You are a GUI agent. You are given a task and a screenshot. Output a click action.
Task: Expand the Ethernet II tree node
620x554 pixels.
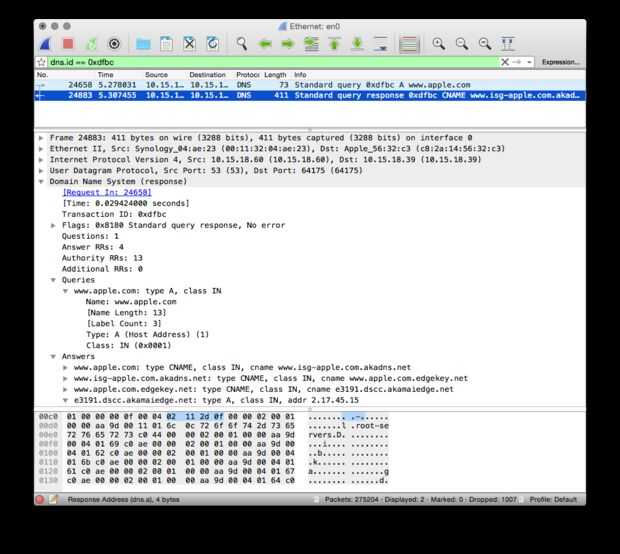[x=41, y=149]
